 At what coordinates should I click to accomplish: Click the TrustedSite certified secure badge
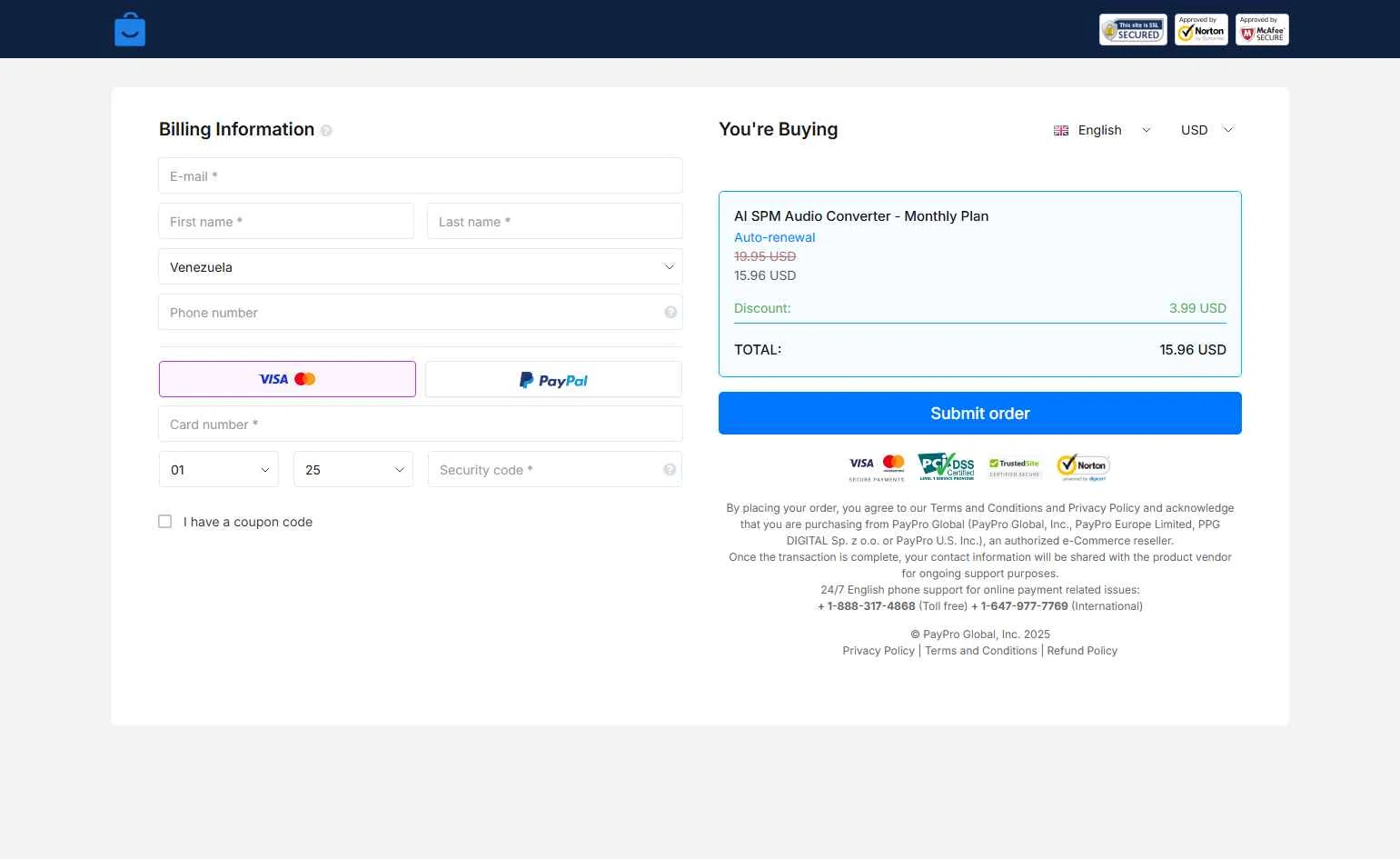1014,467
